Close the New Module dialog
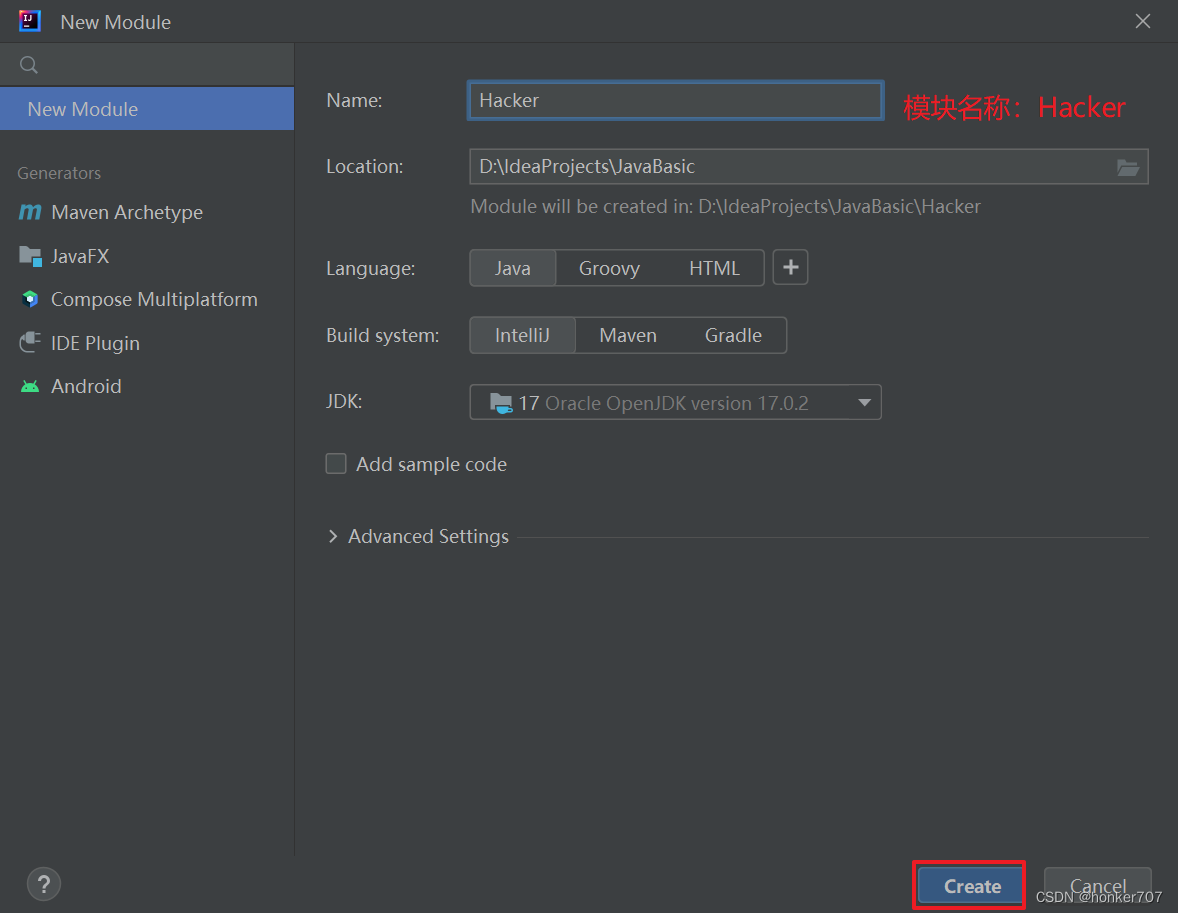The height and width of the screenshot is (913, 1178). tap(1143, 21)
